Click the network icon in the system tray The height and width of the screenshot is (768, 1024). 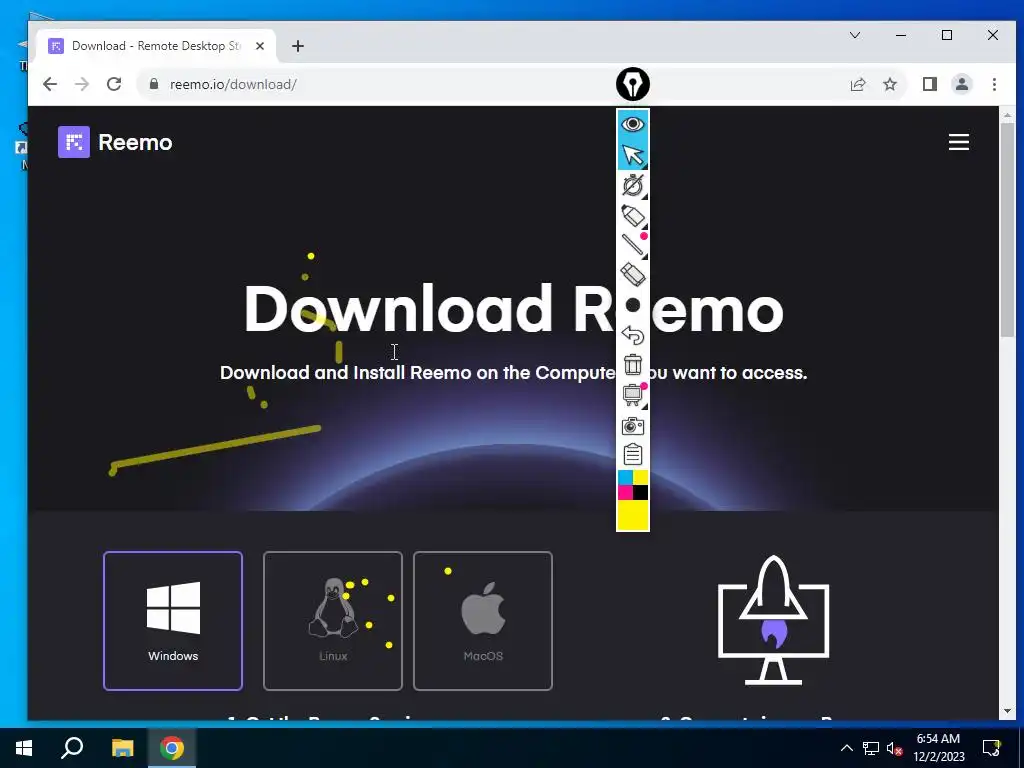point(871,748)
